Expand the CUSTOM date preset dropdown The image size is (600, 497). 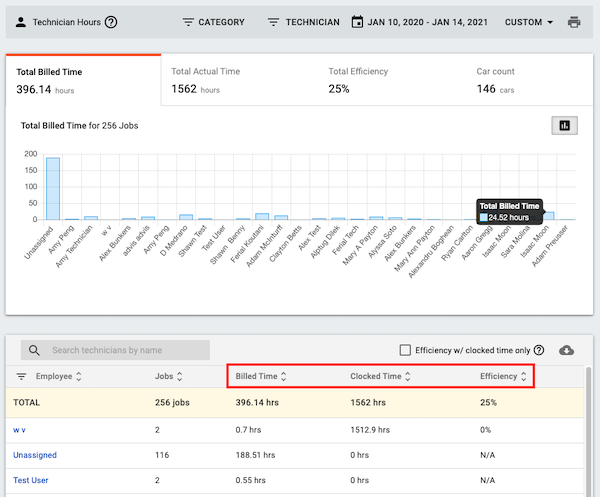pos(529,22)
